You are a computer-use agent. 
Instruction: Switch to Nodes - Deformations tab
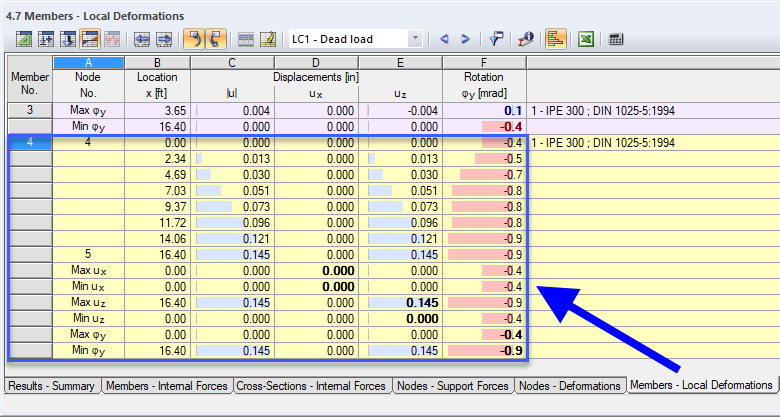coord(570,386)
